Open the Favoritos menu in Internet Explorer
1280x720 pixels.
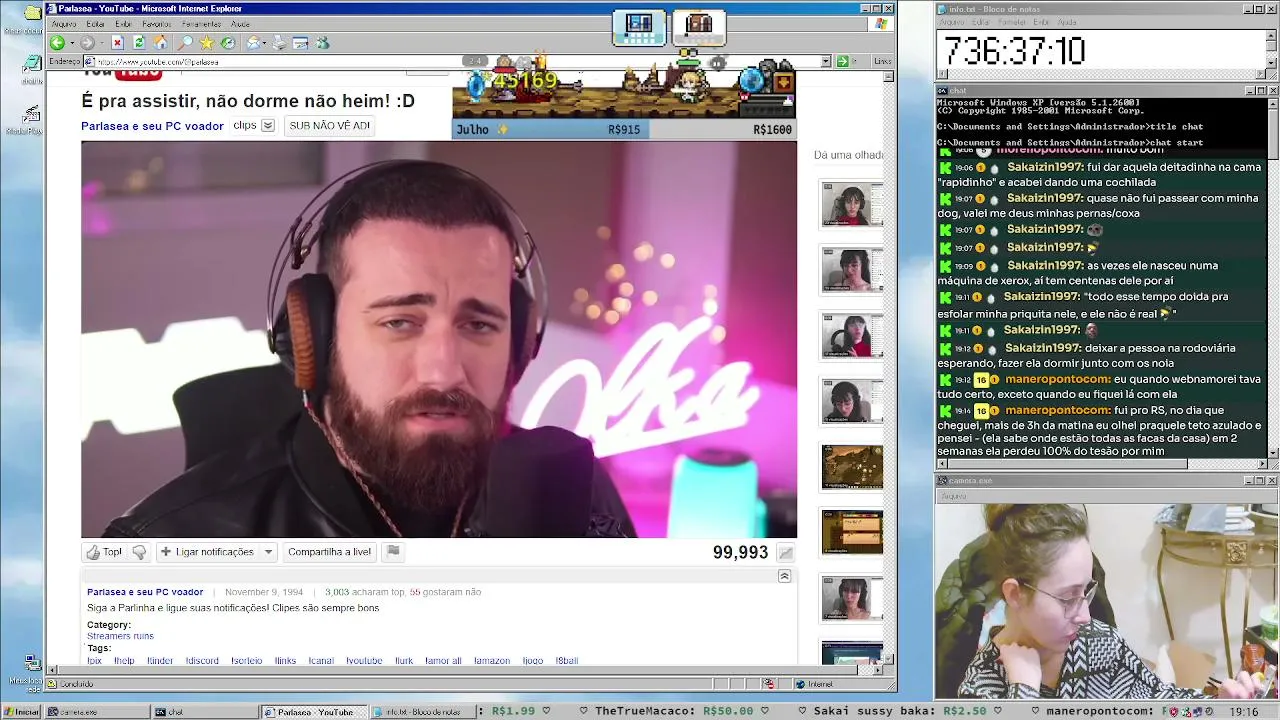[156, 24]
